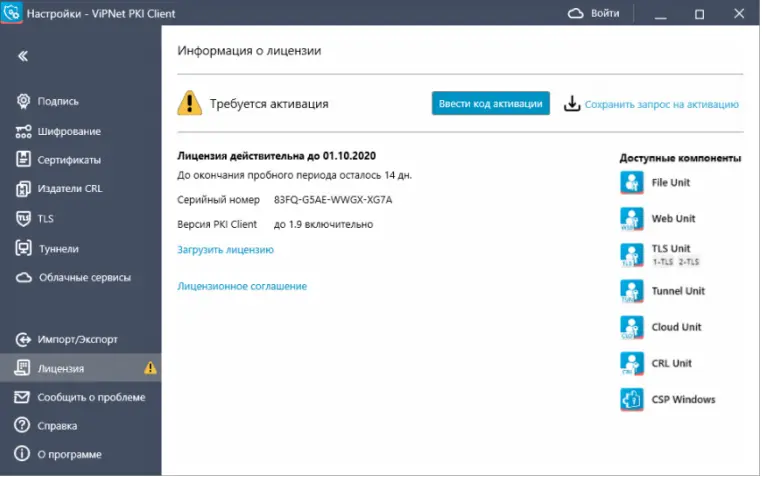Viewport: 762px width, 477px height.
Task: Click the File Unit component icon
Action: click(632, 183)
